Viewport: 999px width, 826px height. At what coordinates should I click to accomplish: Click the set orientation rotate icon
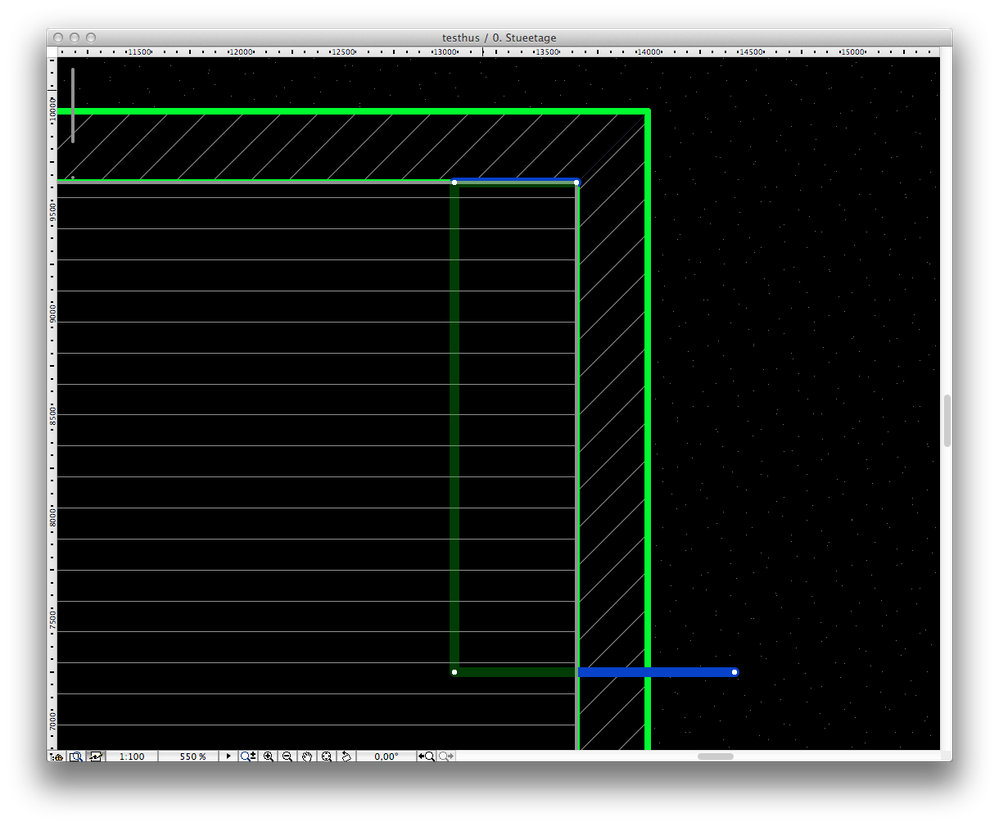(x=346, y=757)
